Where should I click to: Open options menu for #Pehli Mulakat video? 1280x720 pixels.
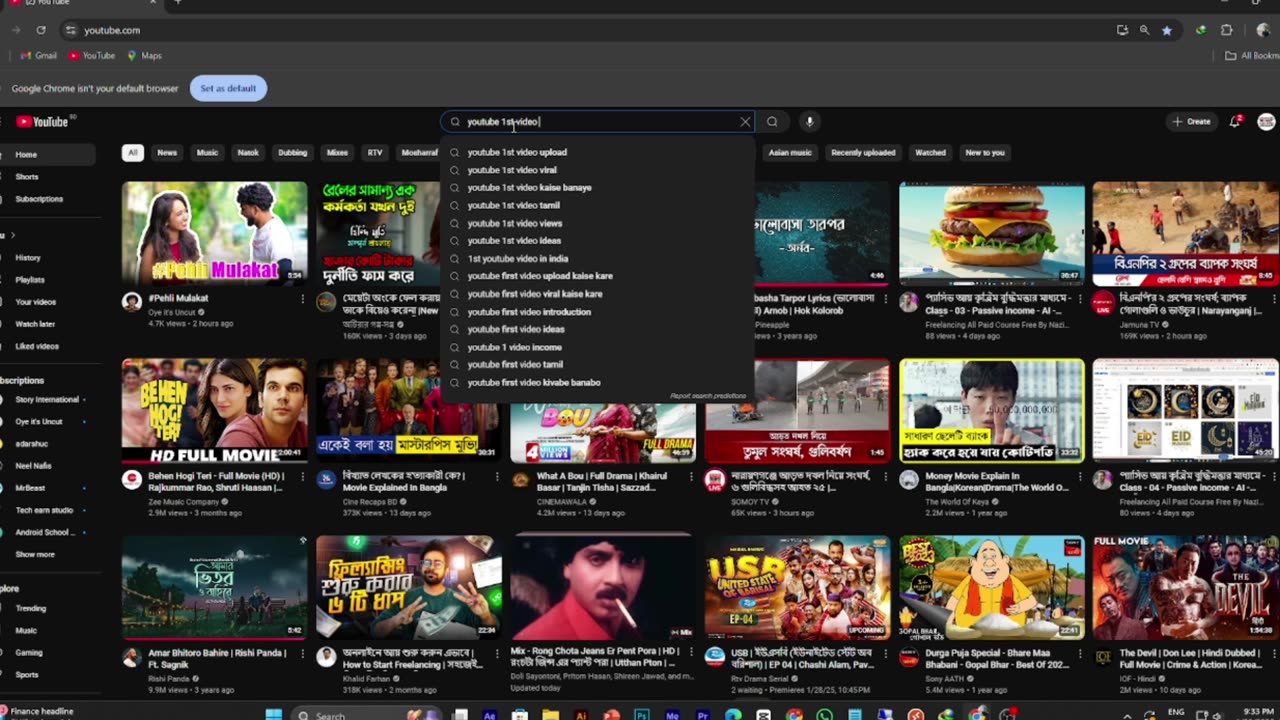(303, 298)
